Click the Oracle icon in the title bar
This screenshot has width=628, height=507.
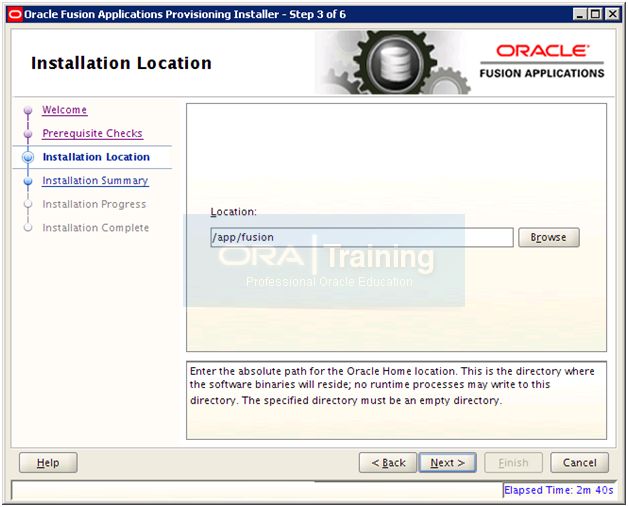pos(15,14)
